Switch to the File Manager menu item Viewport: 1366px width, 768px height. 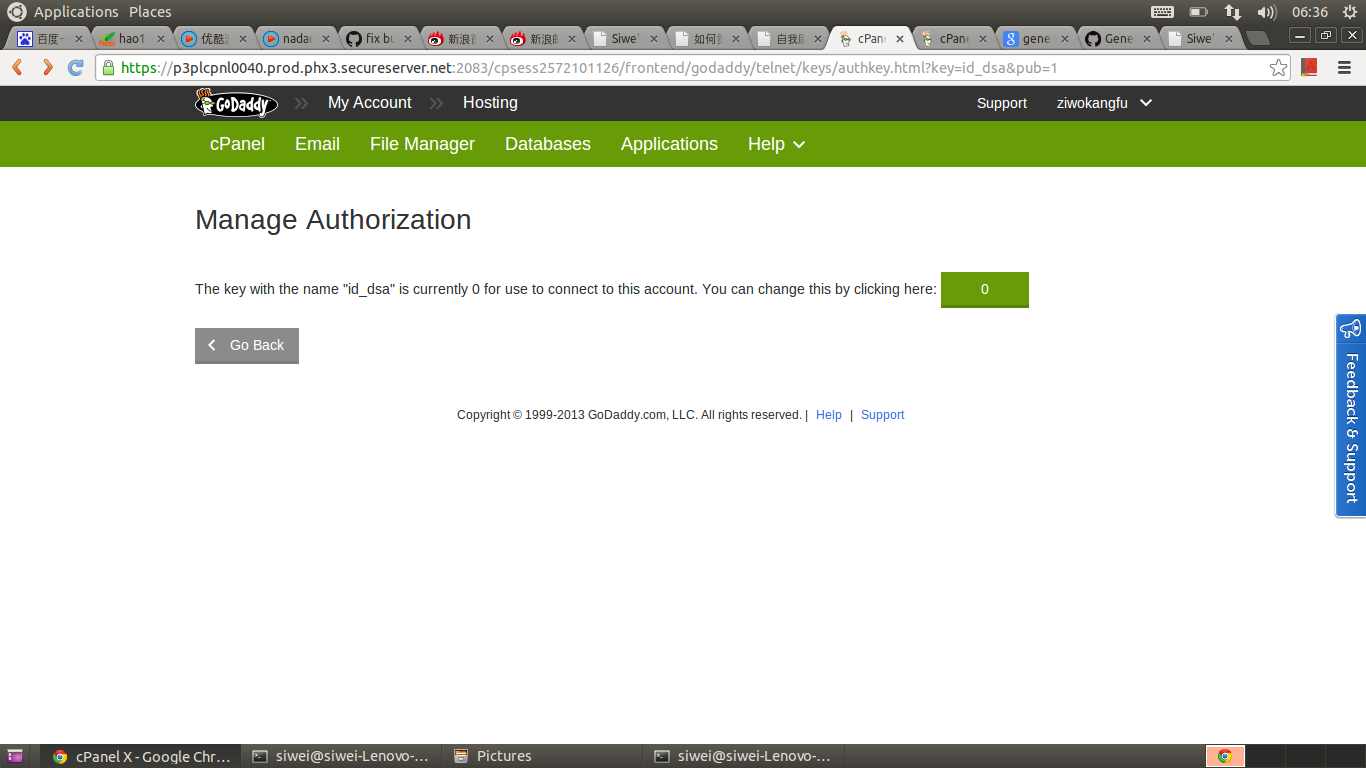click(x=422, y=144)
